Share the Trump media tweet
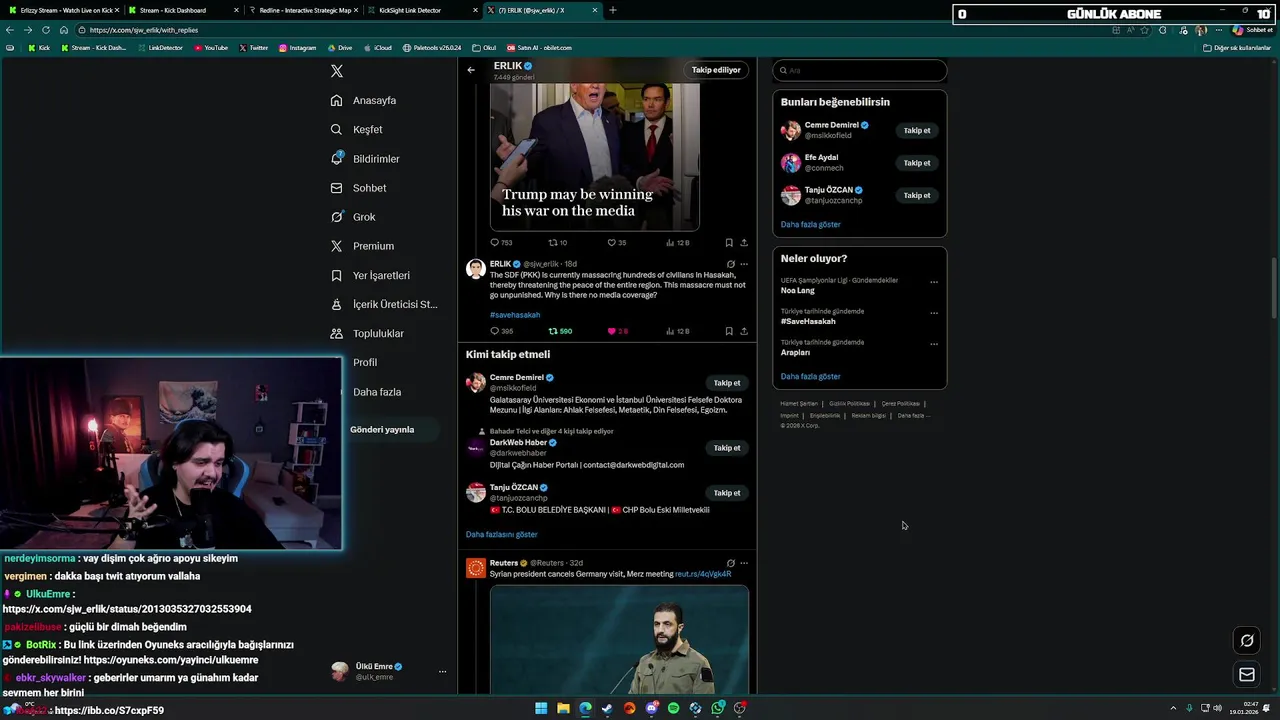Screen dimensions: 1280x720 pyautogui.click(x=744, y=243)
